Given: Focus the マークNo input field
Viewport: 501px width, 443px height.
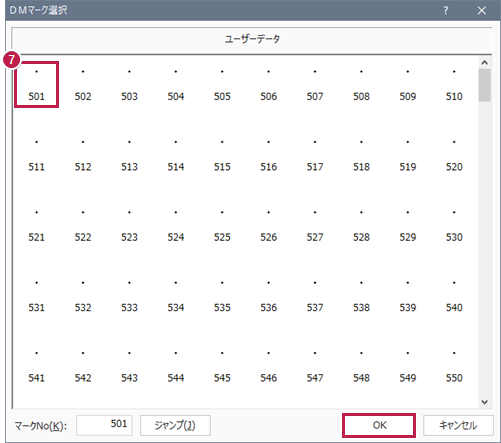Looking at the screenshot, I should 104,425.
